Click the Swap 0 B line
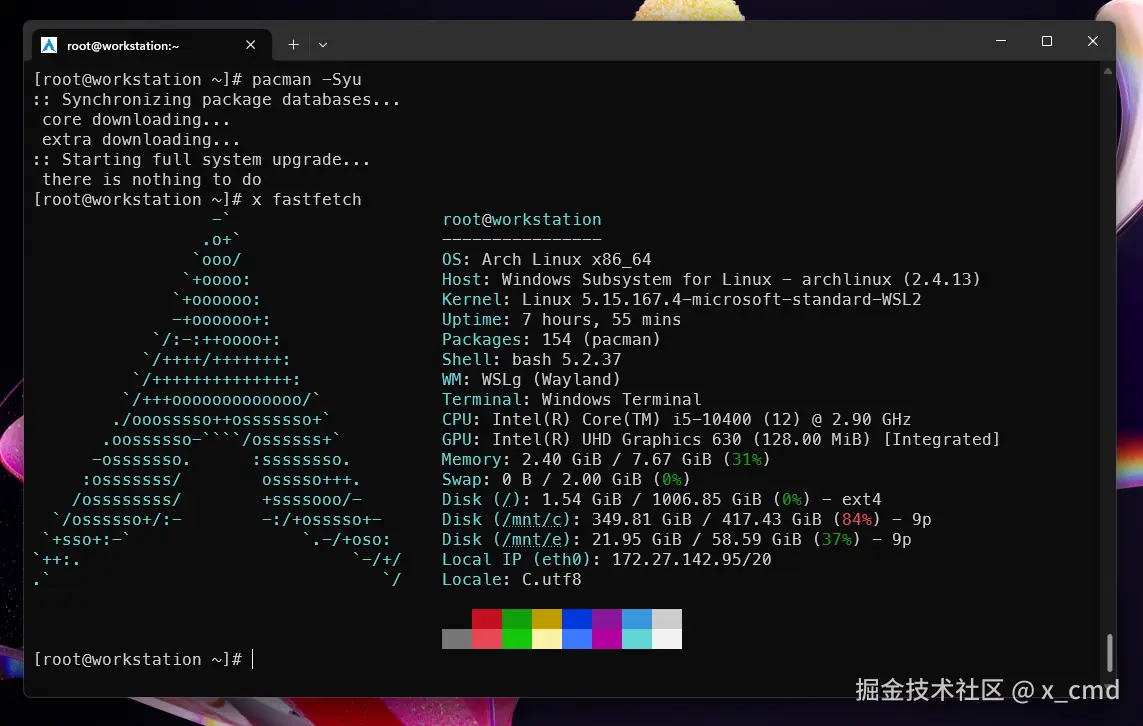Viewport: 1143px width, 726px height. click(x=566, y=480)
